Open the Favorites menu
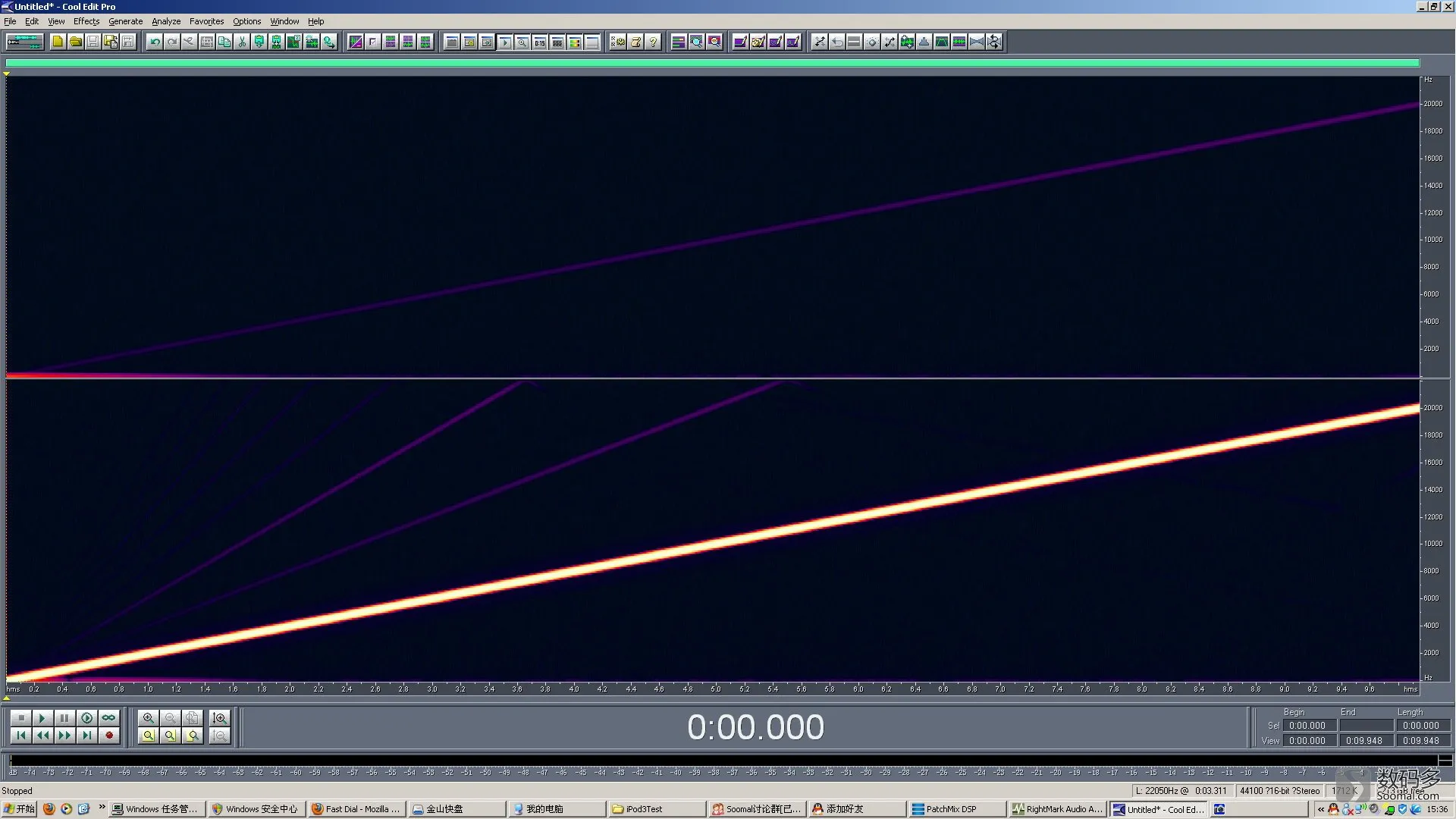 [206, 21]
